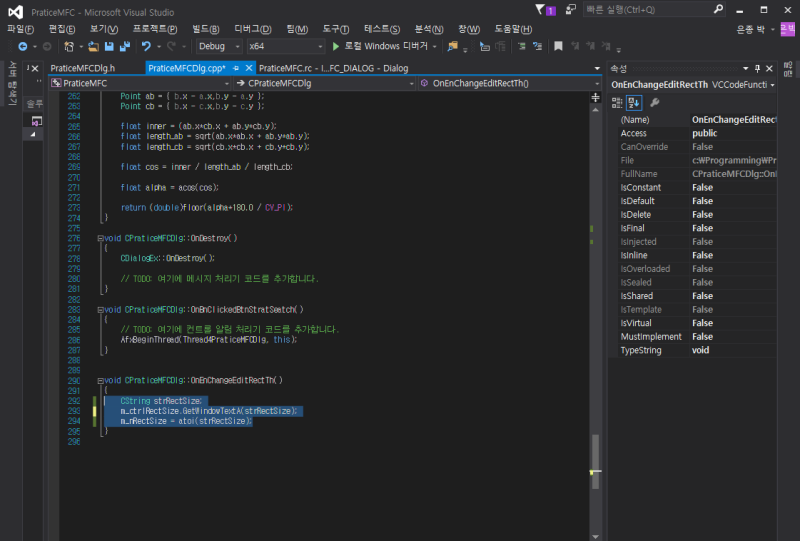Show properties categorized view icon
800x541 pixels.
tap(617, 103)
